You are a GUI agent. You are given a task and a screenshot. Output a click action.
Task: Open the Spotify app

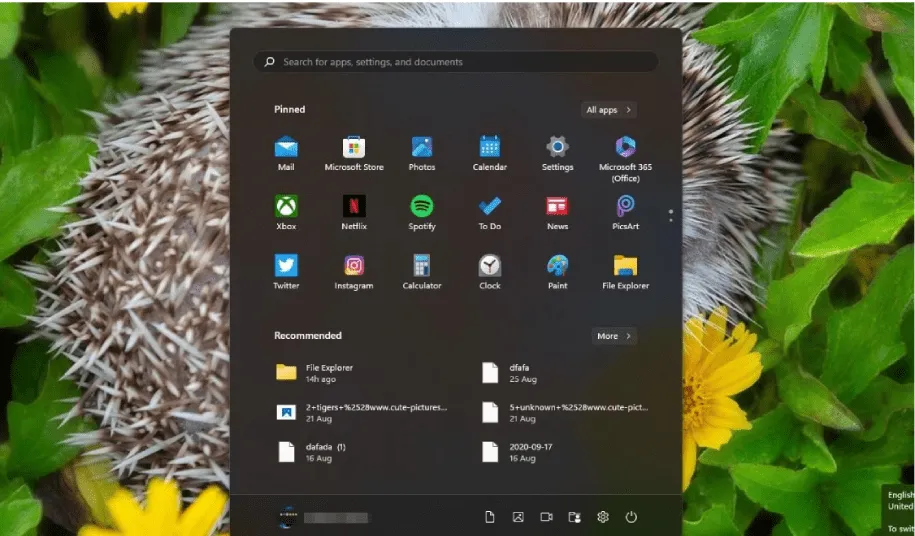pos(422,207)
